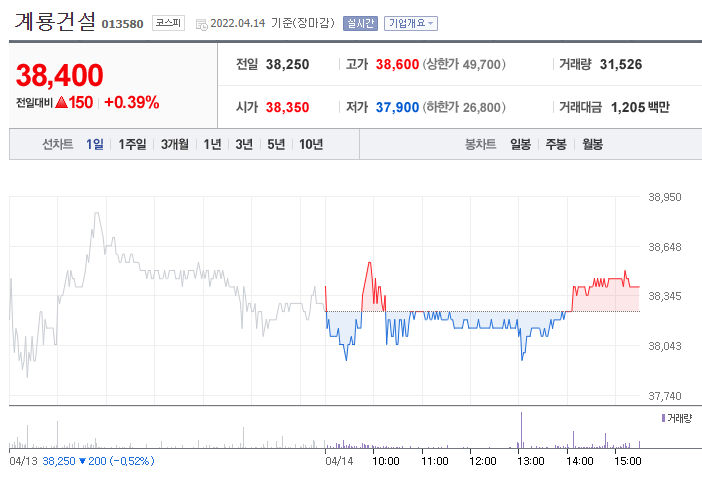Click the blue down-triangle in 04/13 summary

(x=82, y=461)
